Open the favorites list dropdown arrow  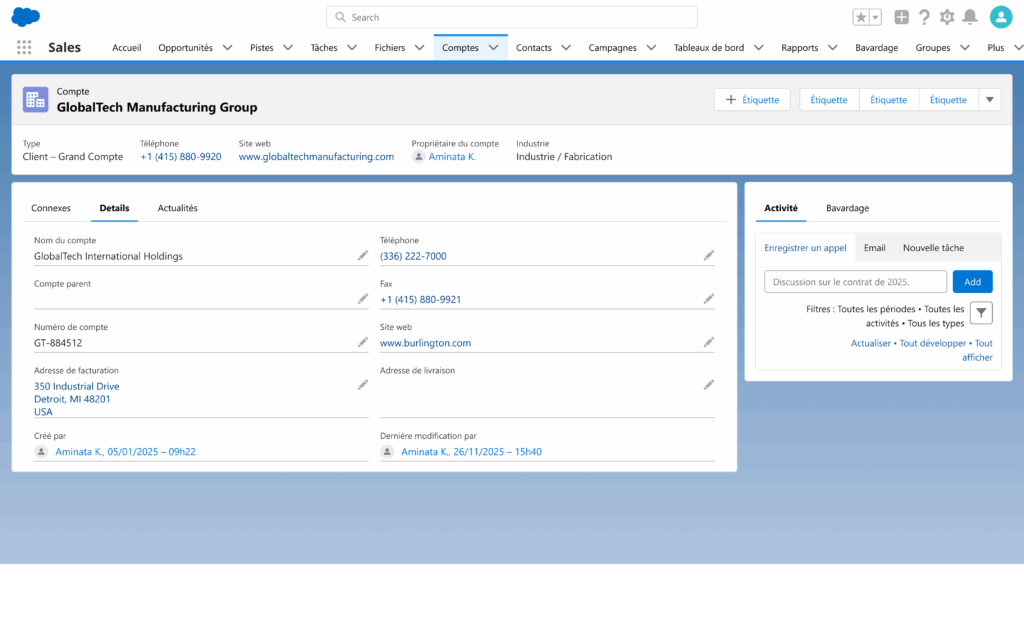click(876, 18)
